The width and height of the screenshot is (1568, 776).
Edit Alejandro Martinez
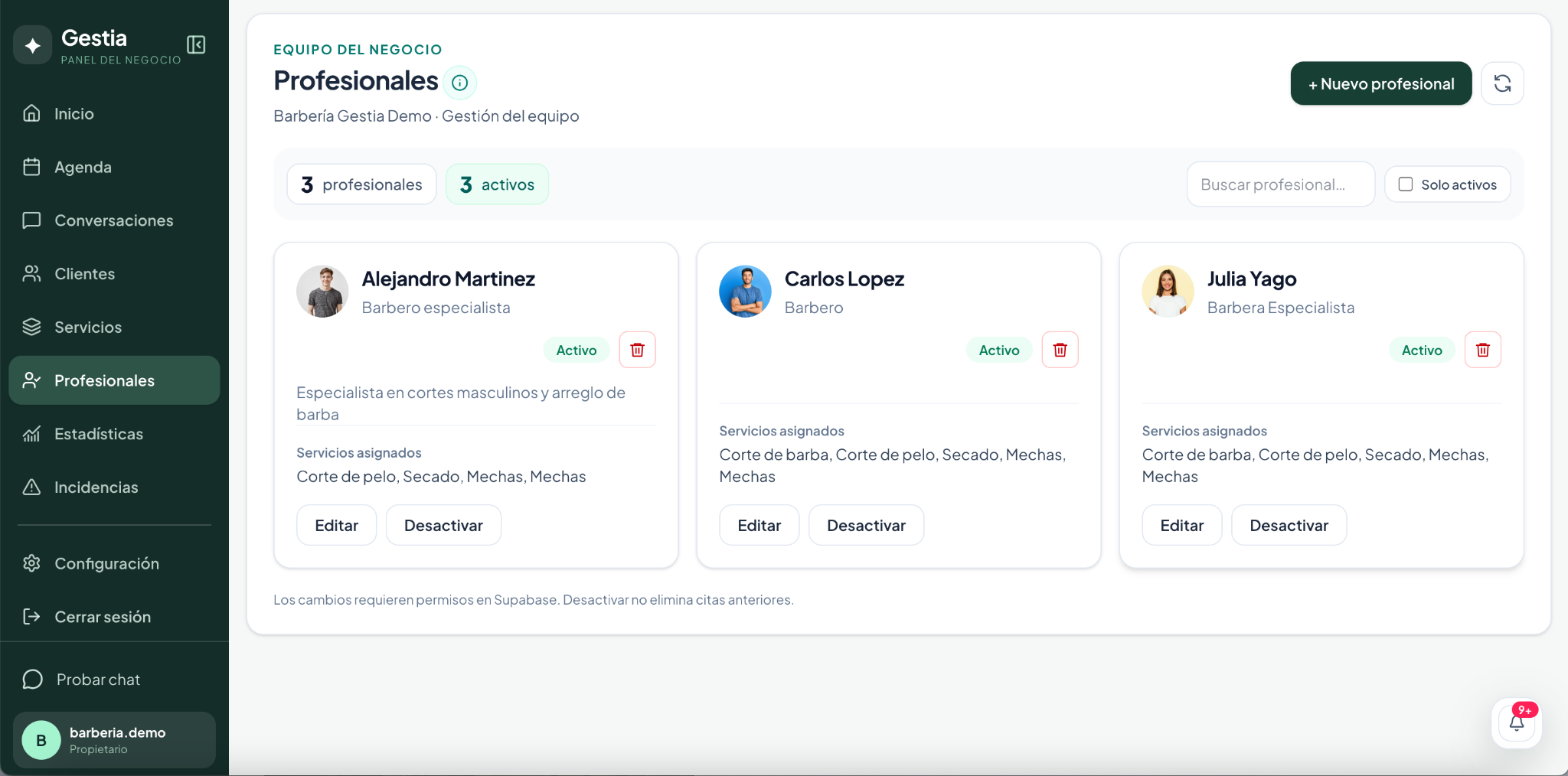[336, 525]
